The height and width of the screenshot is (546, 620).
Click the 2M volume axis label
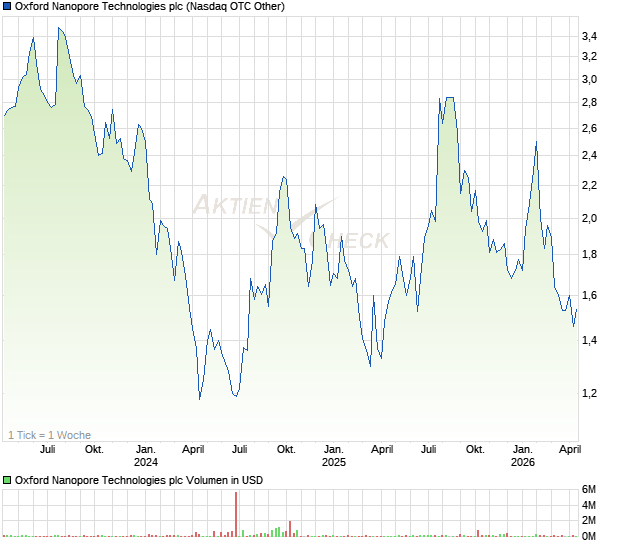(589, 520)
